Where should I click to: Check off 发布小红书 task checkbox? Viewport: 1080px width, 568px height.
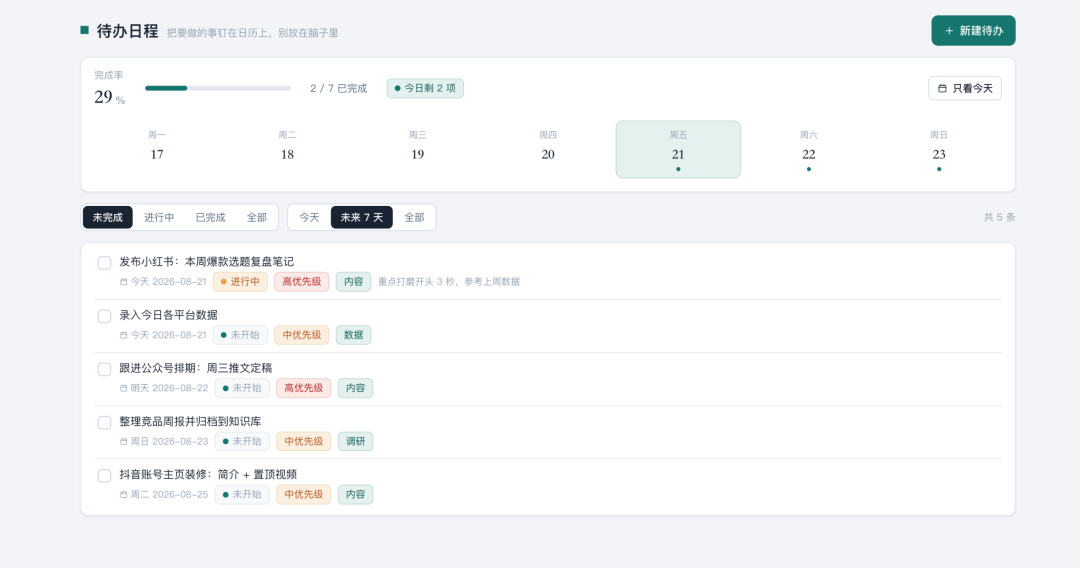coord(104,263)
